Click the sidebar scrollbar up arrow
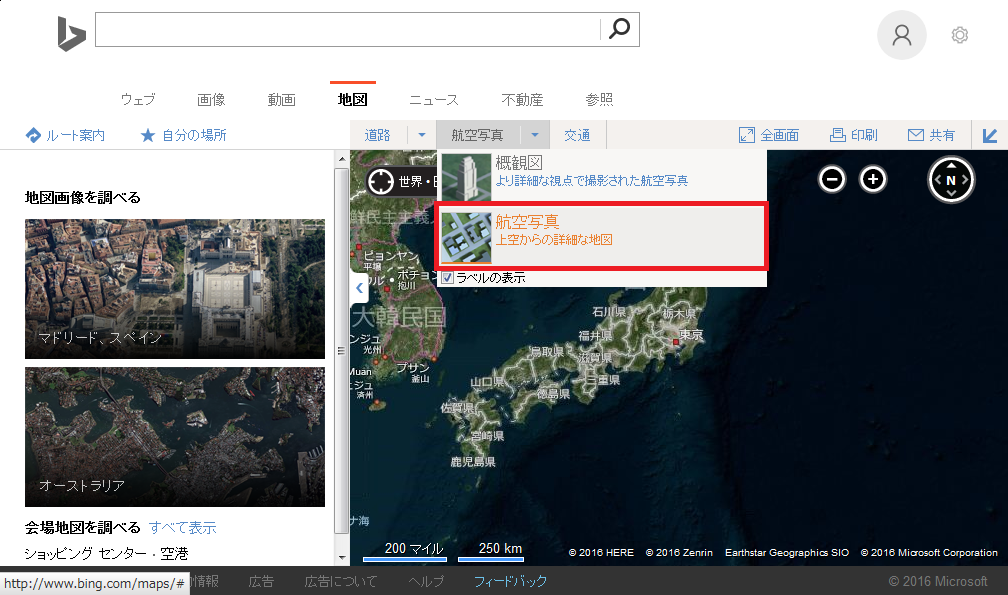 pos(342,159)
